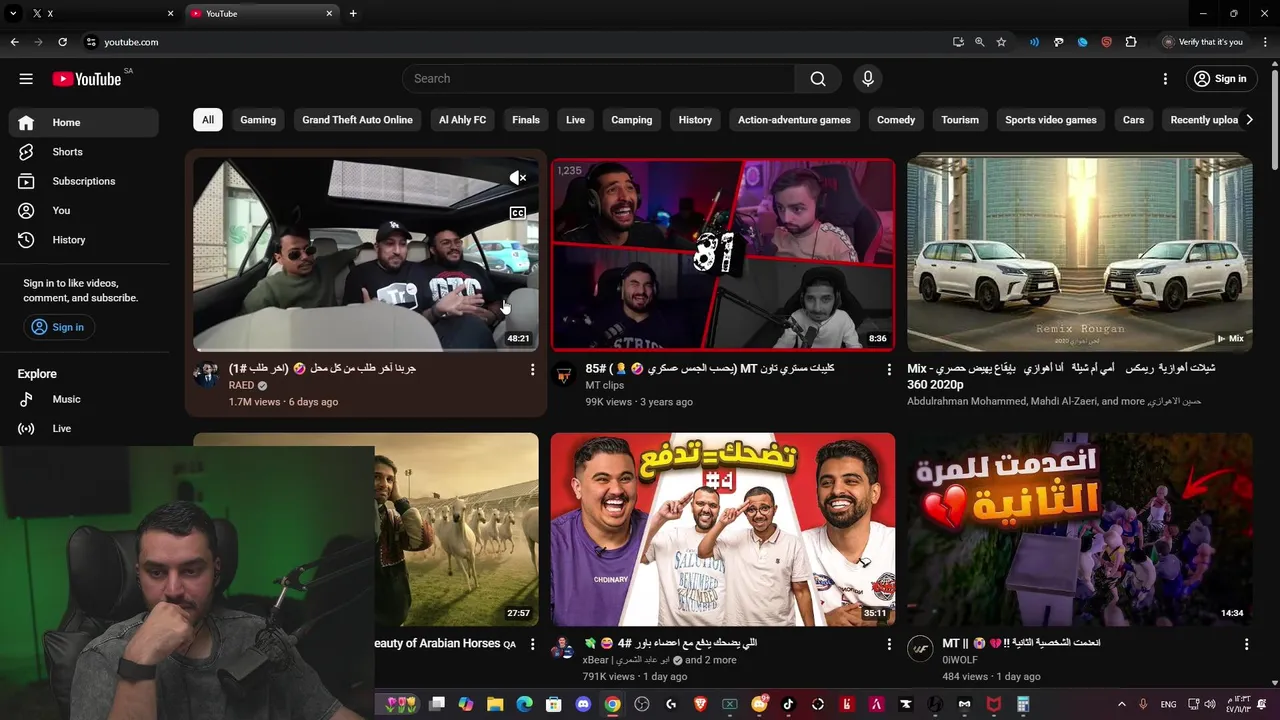Select Grand Theft Auto Online chip
Viewport: 1280px width, 720px height.
coord(357,120)
